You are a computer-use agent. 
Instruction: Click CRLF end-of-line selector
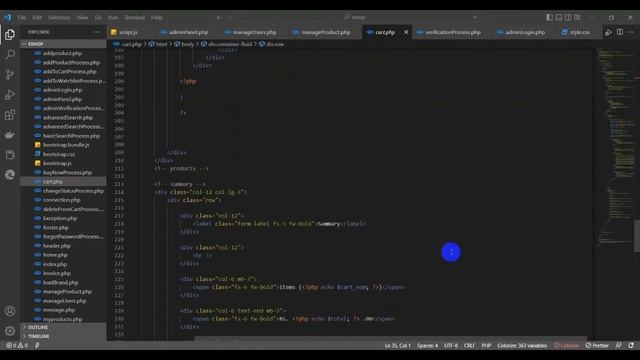(x=469, y=345)
